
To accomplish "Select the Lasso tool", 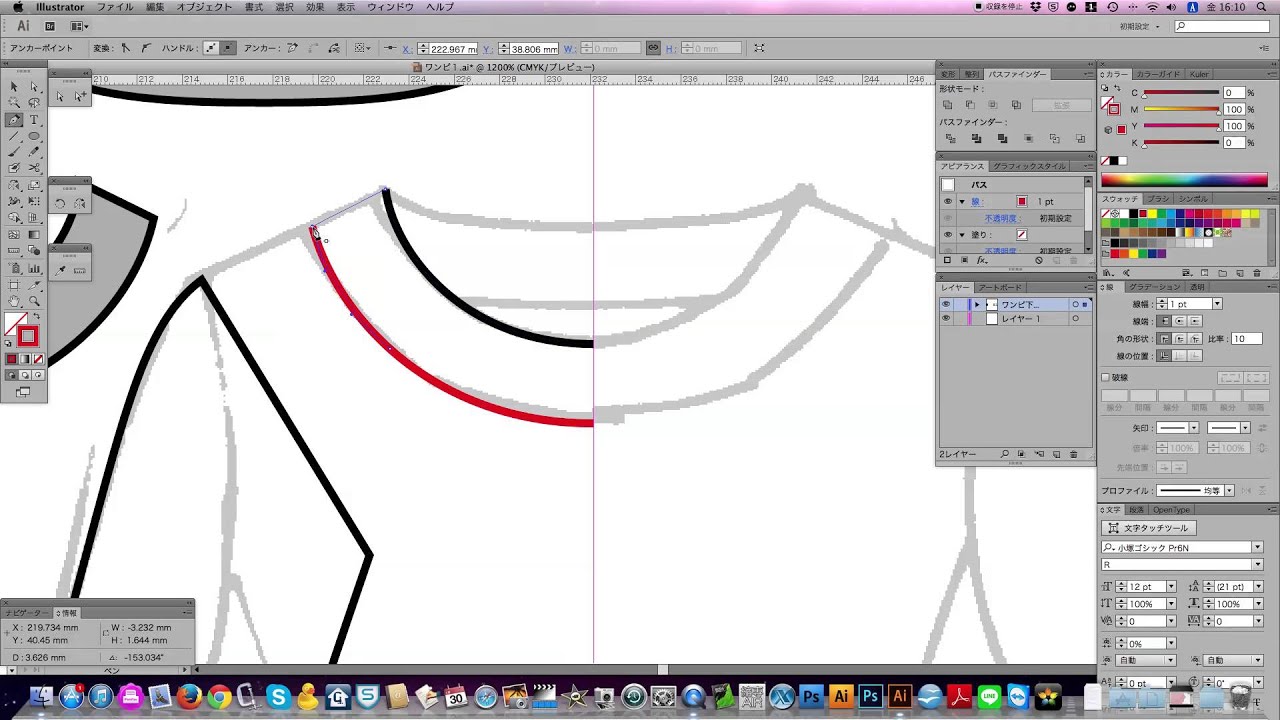I will tap(34, 103).
